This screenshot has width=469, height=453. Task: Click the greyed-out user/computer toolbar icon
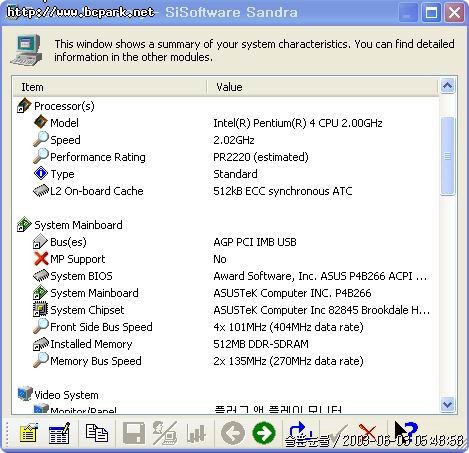click(165, 433)
